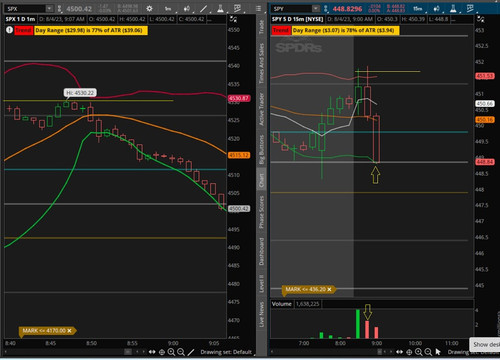
Task: Click SPX Day Range ATR yellow label
Action: pos(90,30)
